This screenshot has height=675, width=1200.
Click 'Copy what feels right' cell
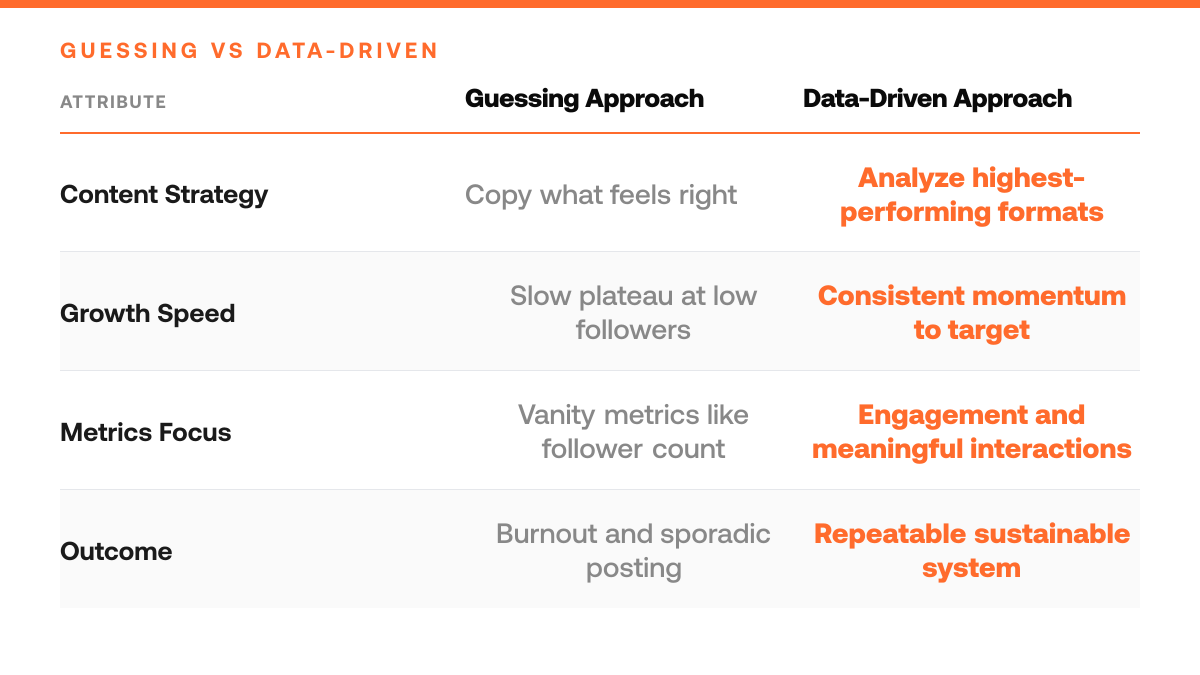tap(601, 194)
